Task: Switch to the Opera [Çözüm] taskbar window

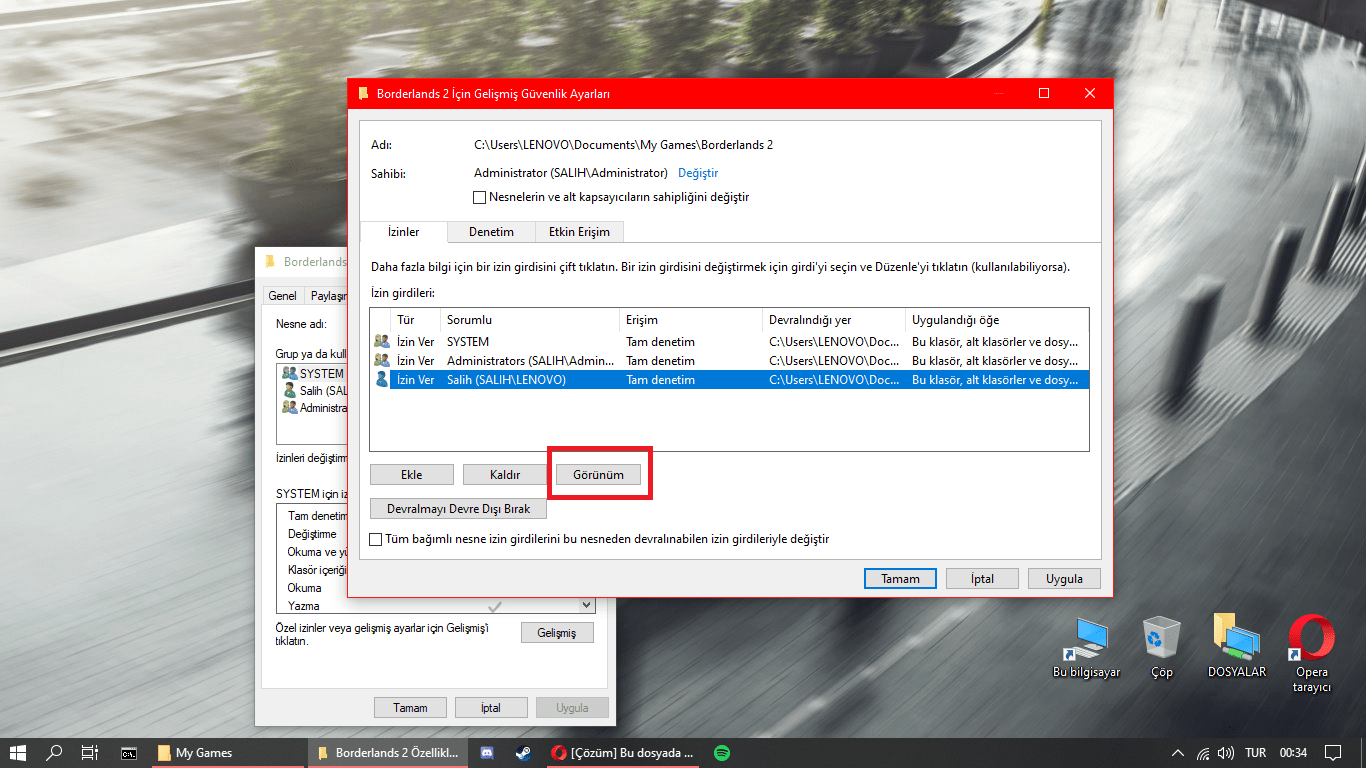Action: pos(624,753)
